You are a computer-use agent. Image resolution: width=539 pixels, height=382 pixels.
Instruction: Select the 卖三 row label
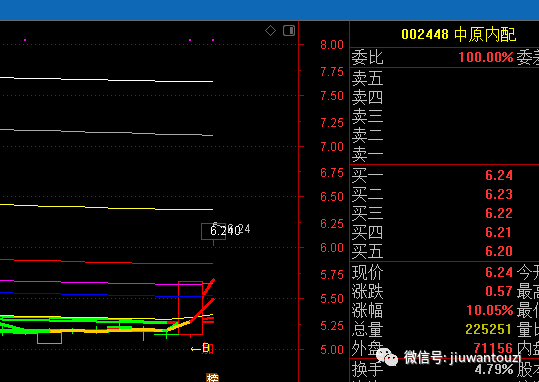pos(367,117)
